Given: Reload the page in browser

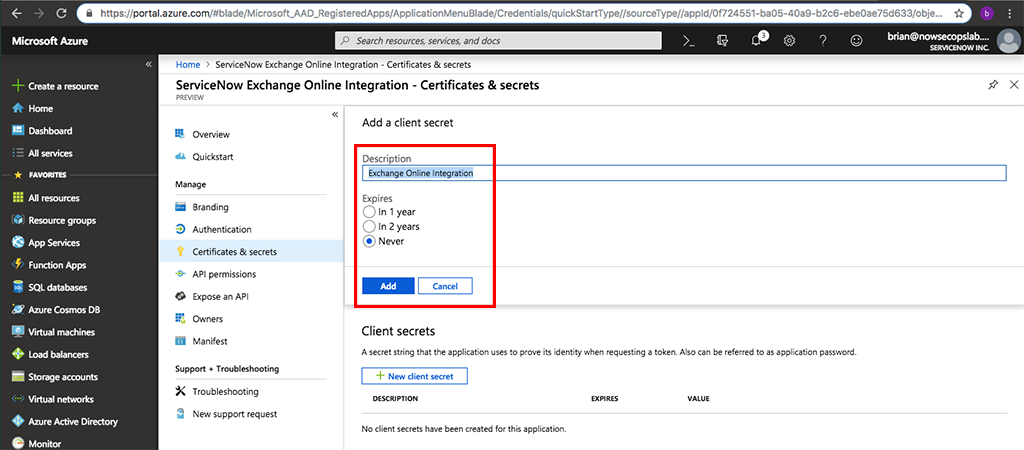Looking at the screenshot, I should 61,13.
